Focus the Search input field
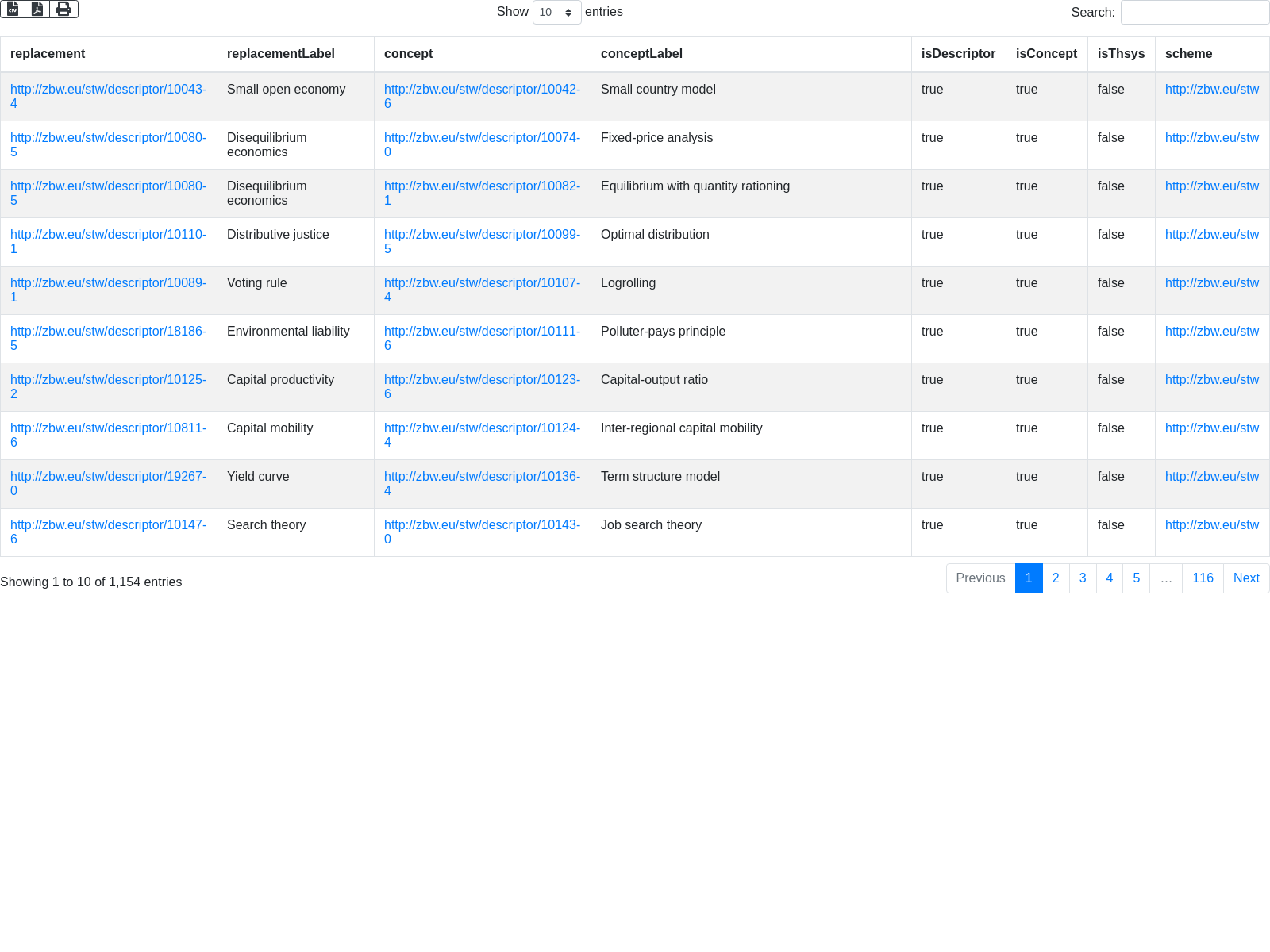The height and width of the screenshot is (952, 1270). click(x=1195, y=13)
